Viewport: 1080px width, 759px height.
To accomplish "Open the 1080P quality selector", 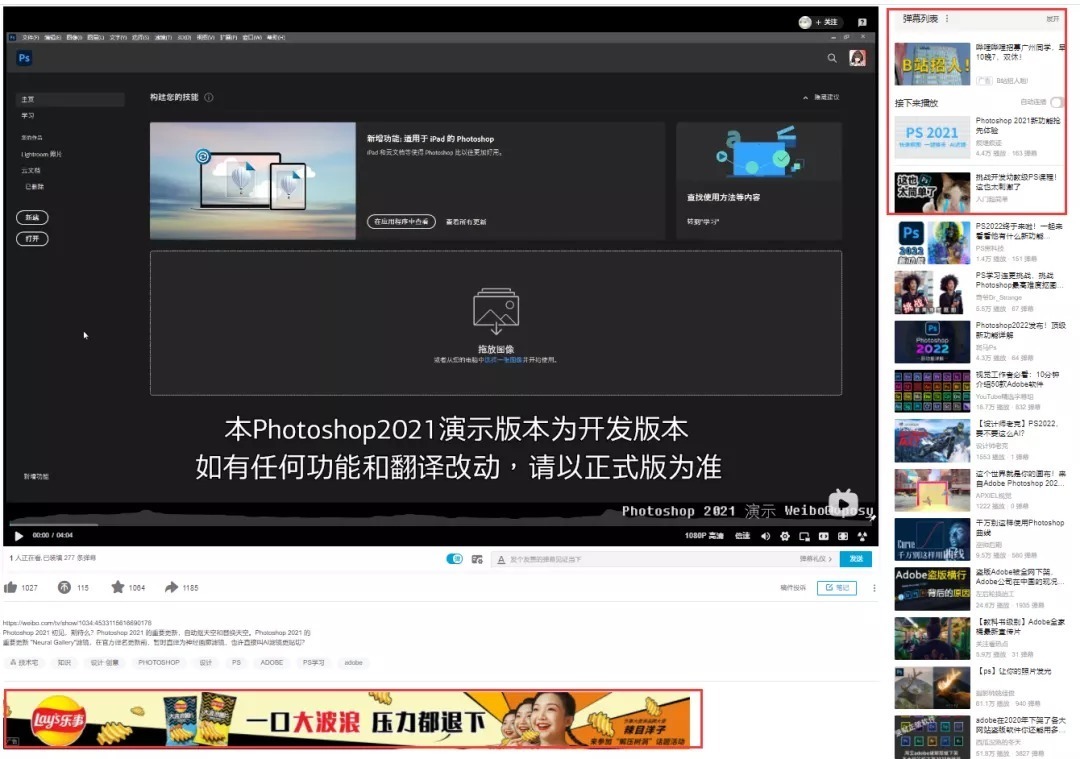I will [x=704, y=536].
